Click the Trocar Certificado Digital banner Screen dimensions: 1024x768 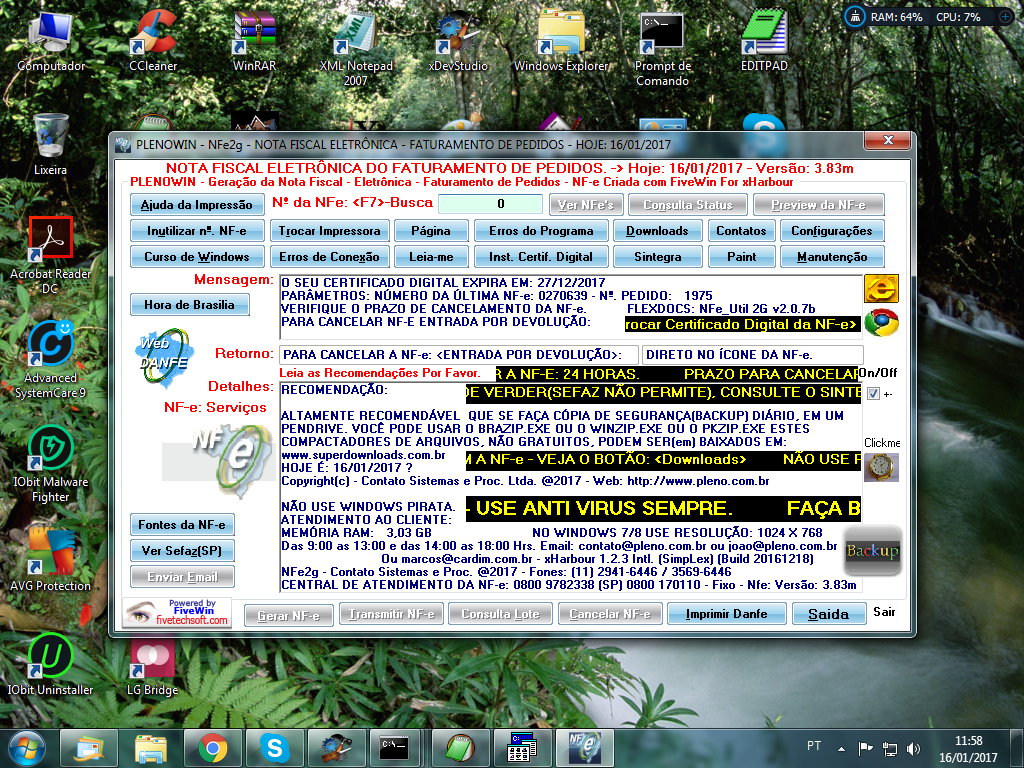(743, 324)
